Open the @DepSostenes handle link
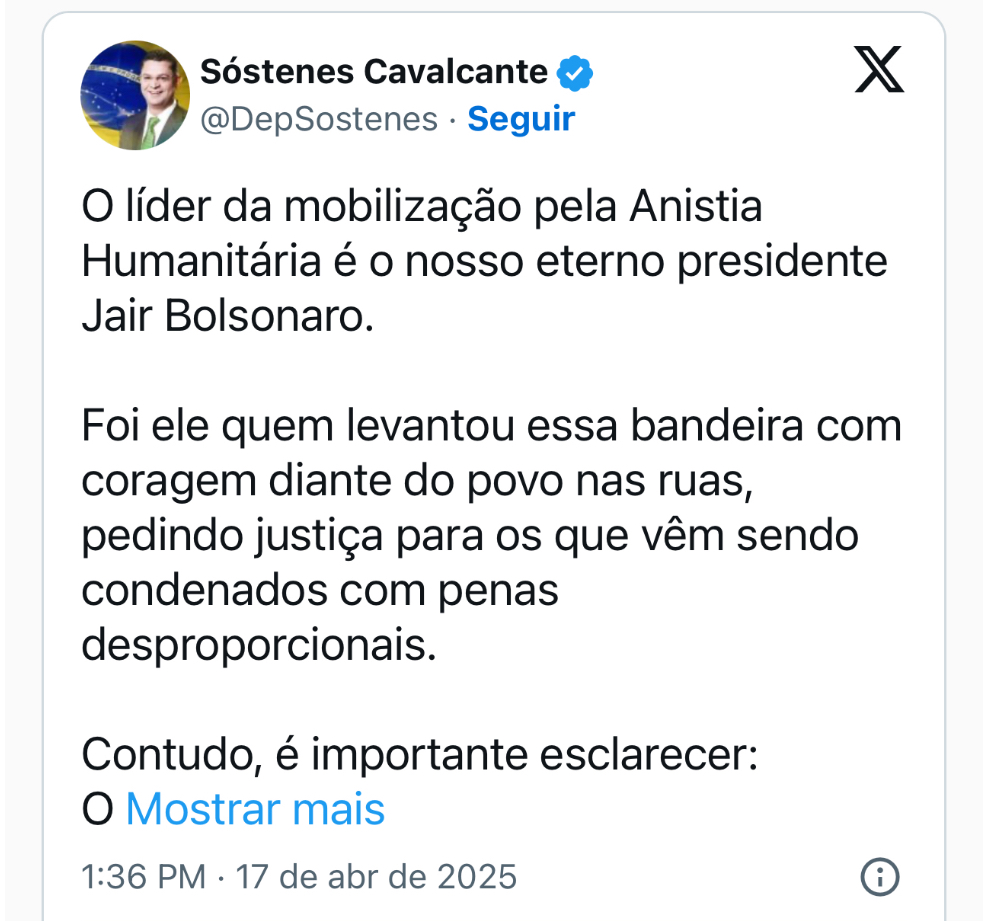This screenshot has width=1005, height=921. pyautogui.click(x=319, y=119)
